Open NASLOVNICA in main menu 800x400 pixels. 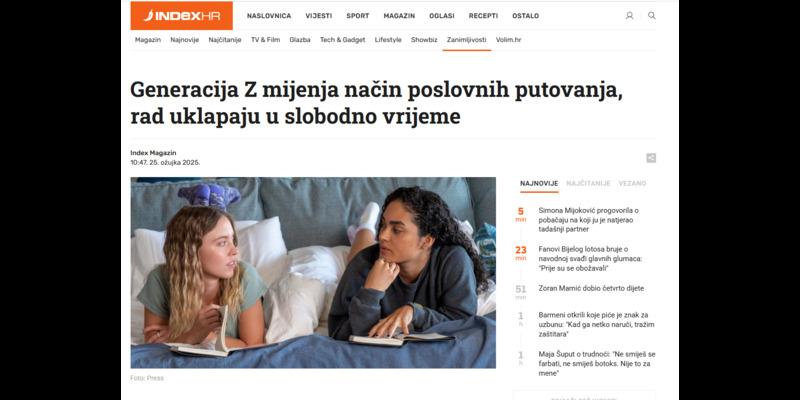[x=269, y=16]
